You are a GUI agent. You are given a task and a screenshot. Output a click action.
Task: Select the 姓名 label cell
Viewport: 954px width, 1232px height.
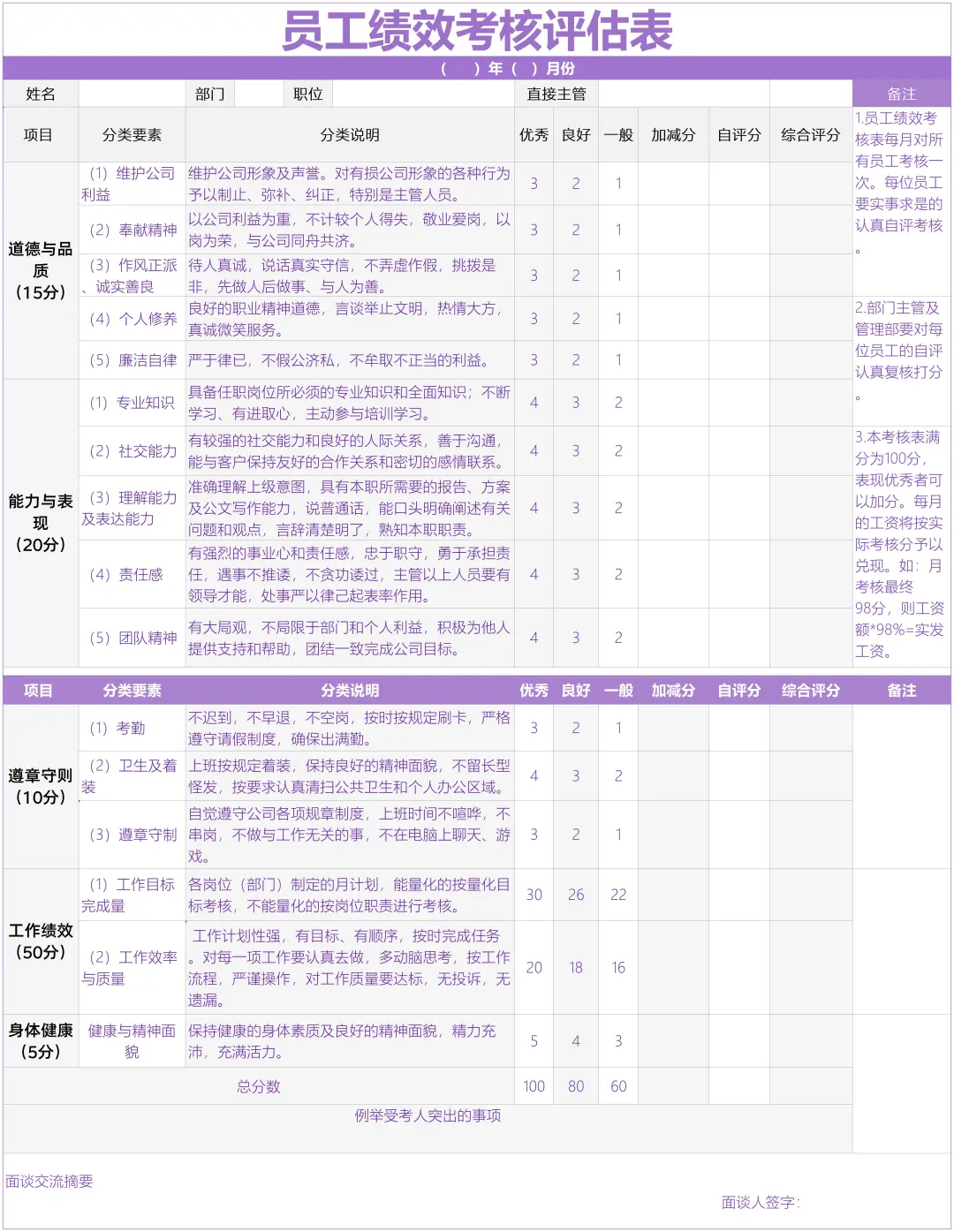point(41,94)
